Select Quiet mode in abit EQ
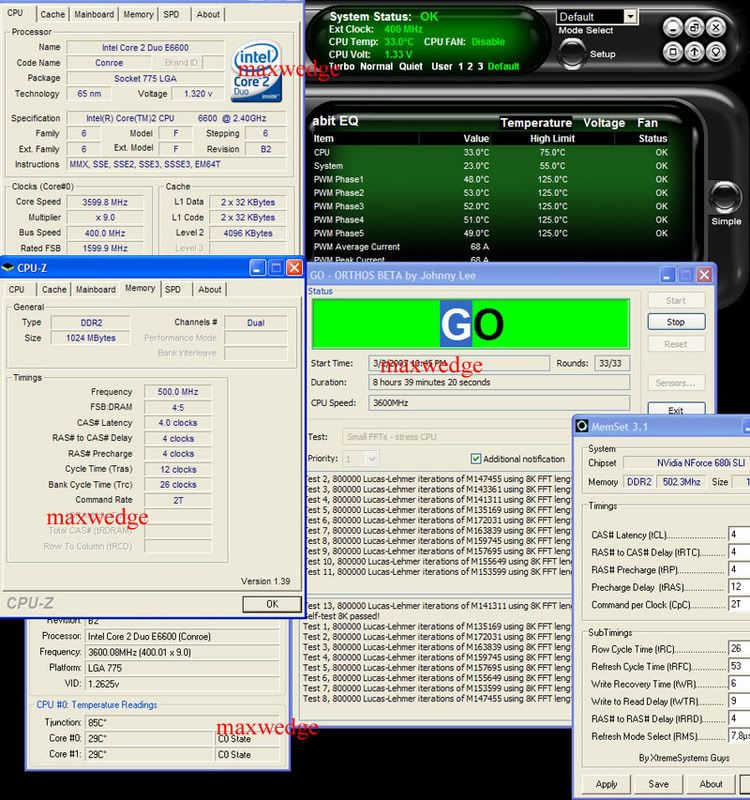The height and width of the screenshot is (800, 750). 411,66
